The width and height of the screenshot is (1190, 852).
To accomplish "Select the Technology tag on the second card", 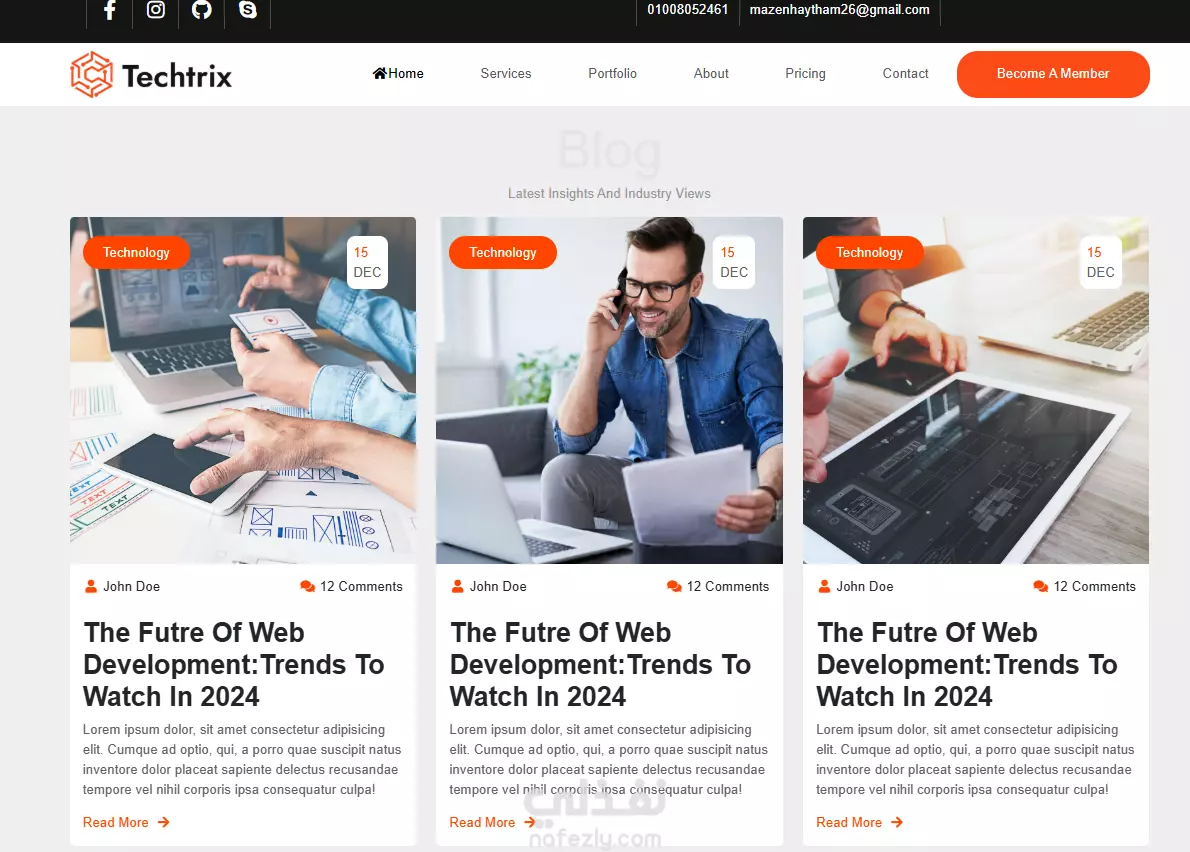I will (502, 253).
